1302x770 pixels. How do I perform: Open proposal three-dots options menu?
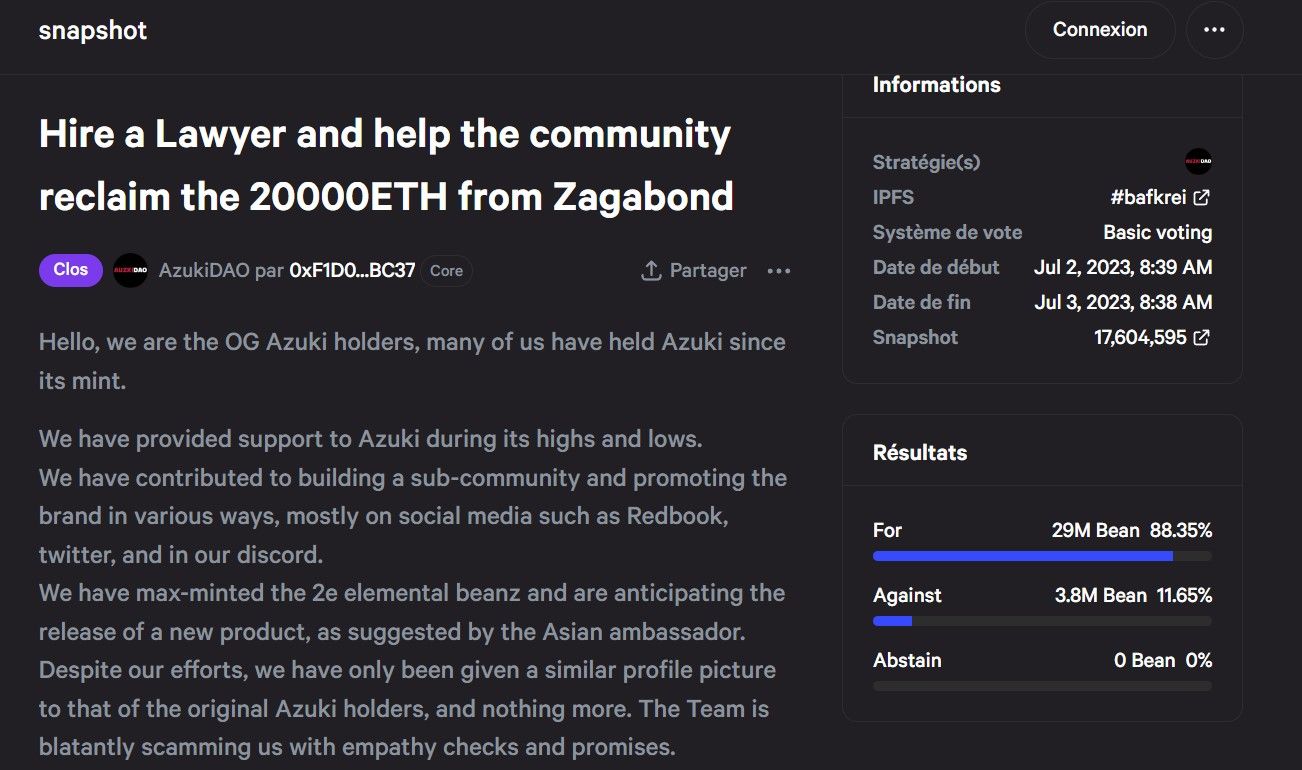pos(778,270)
